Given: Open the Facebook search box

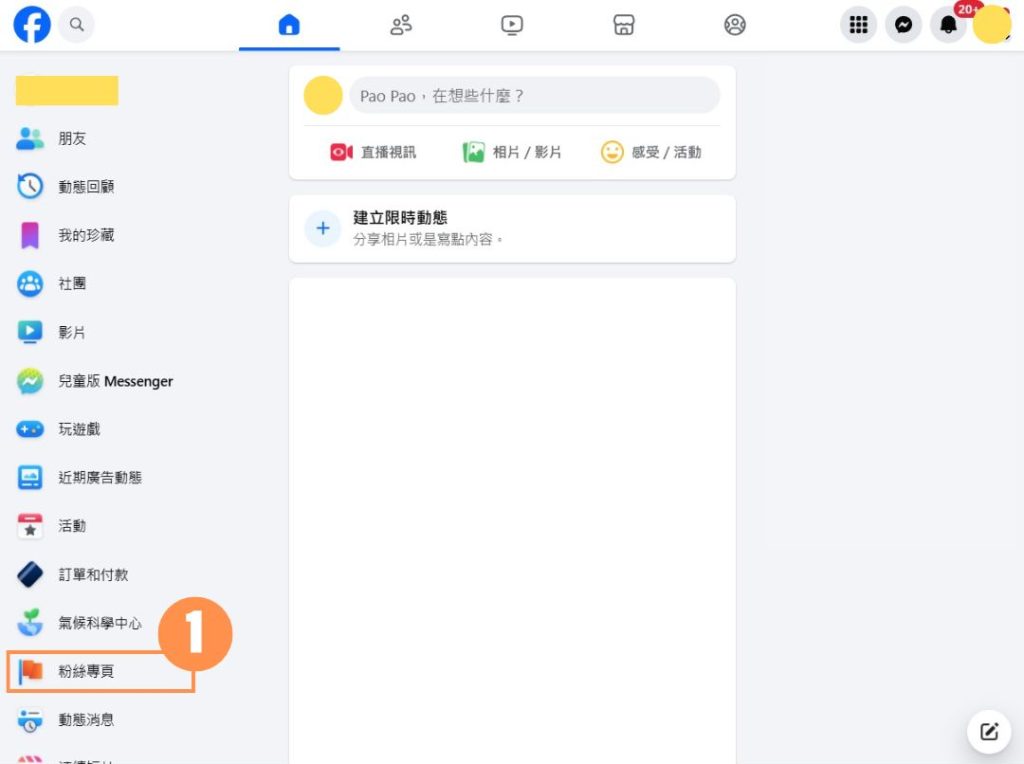Looking at the screenshot, I should [x=77, y=25].
